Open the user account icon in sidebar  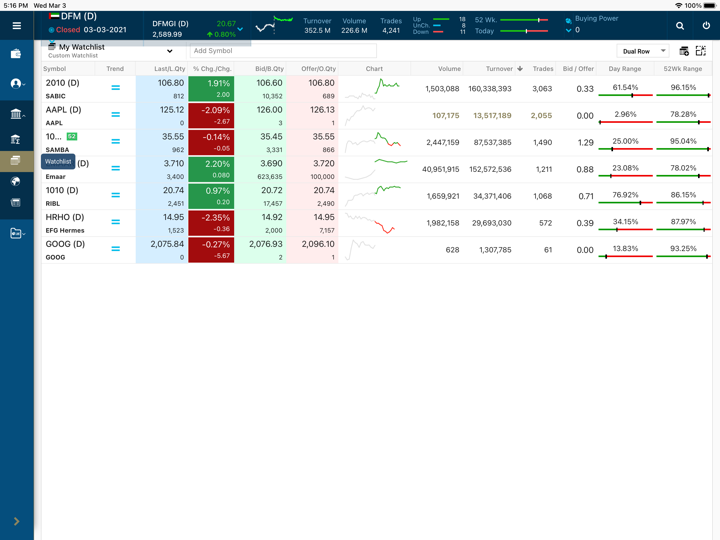click(16, 84)
